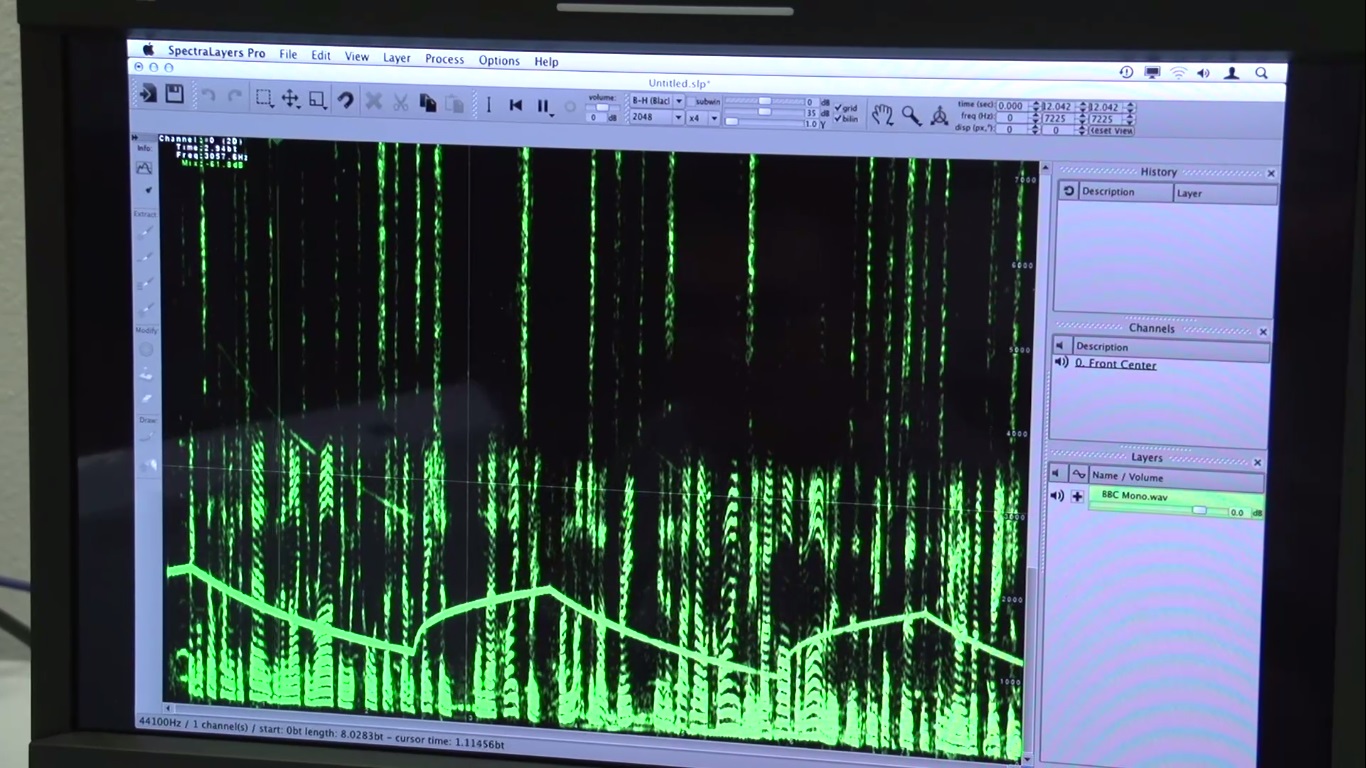Image resolution: width=1366 pixels, height=768 pixels.
Task: Open the Options menu
Action: coord(499,60)
